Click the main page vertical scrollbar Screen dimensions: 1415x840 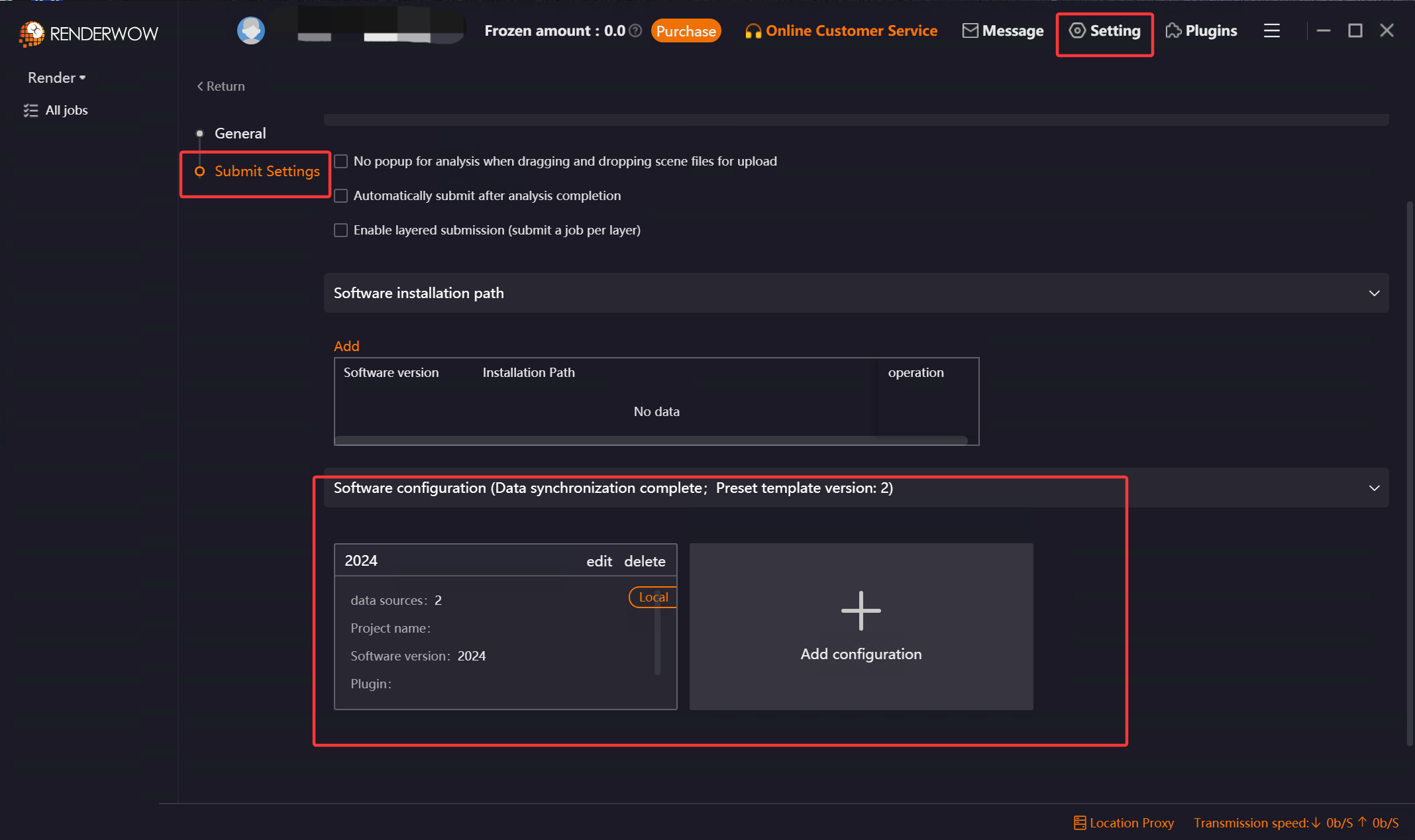click(1410, 473)
